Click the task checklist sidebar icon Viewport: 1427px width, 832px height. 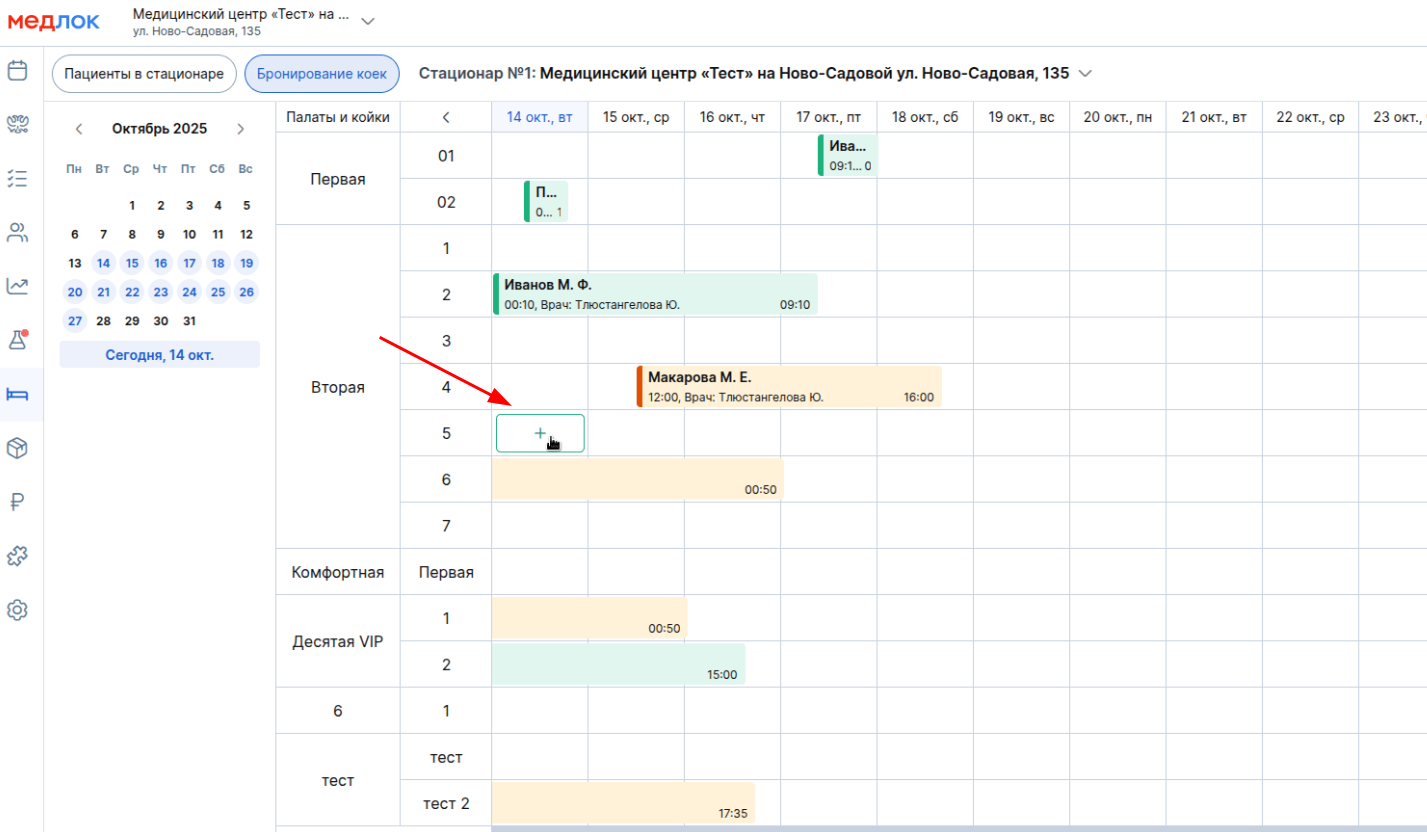[x=17, y=179]
